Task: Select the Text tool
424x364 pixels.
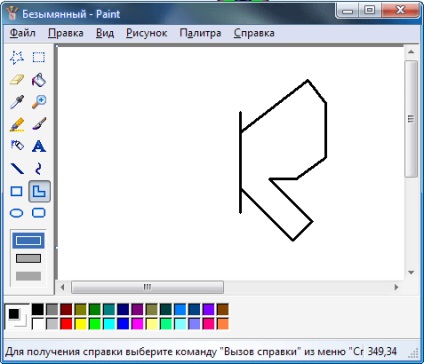Action: tap(39, 146)
